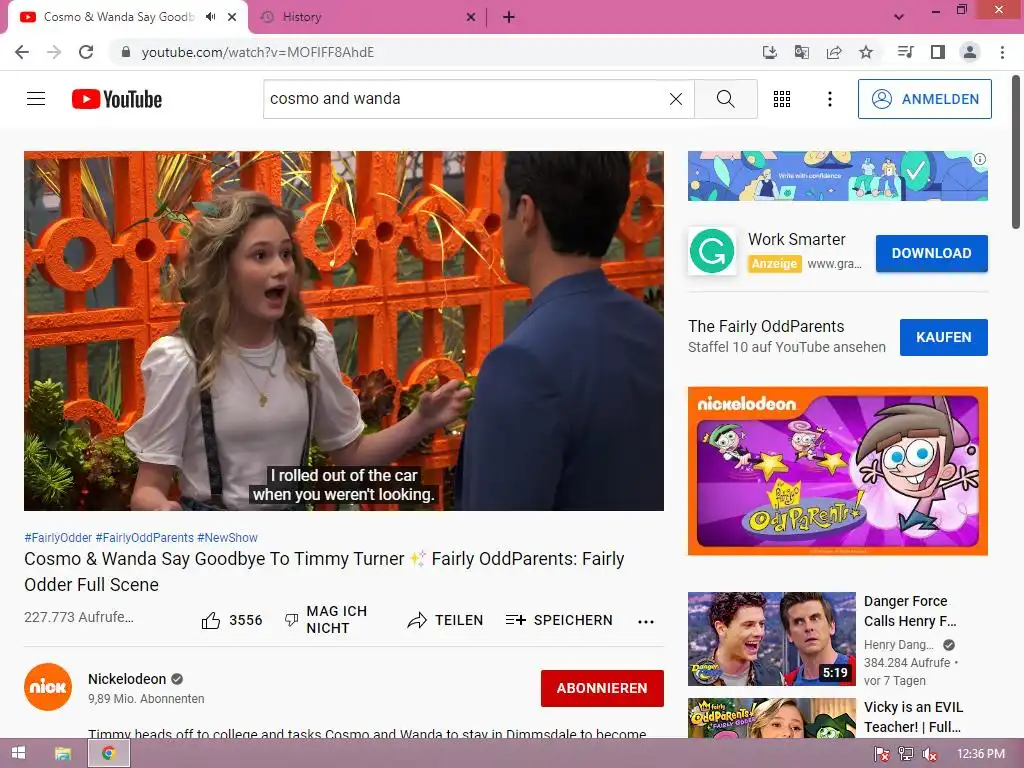The image size is (1024, 768).
Task: Open the ad info icon
Action: 980,159
